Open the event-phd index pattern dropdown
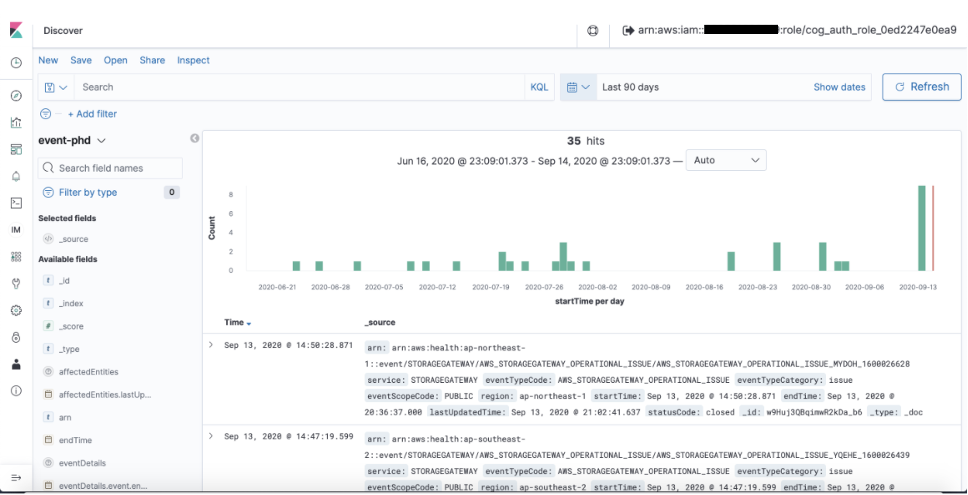This screenshot has width=968, height=495. click(x=73, y=141)
